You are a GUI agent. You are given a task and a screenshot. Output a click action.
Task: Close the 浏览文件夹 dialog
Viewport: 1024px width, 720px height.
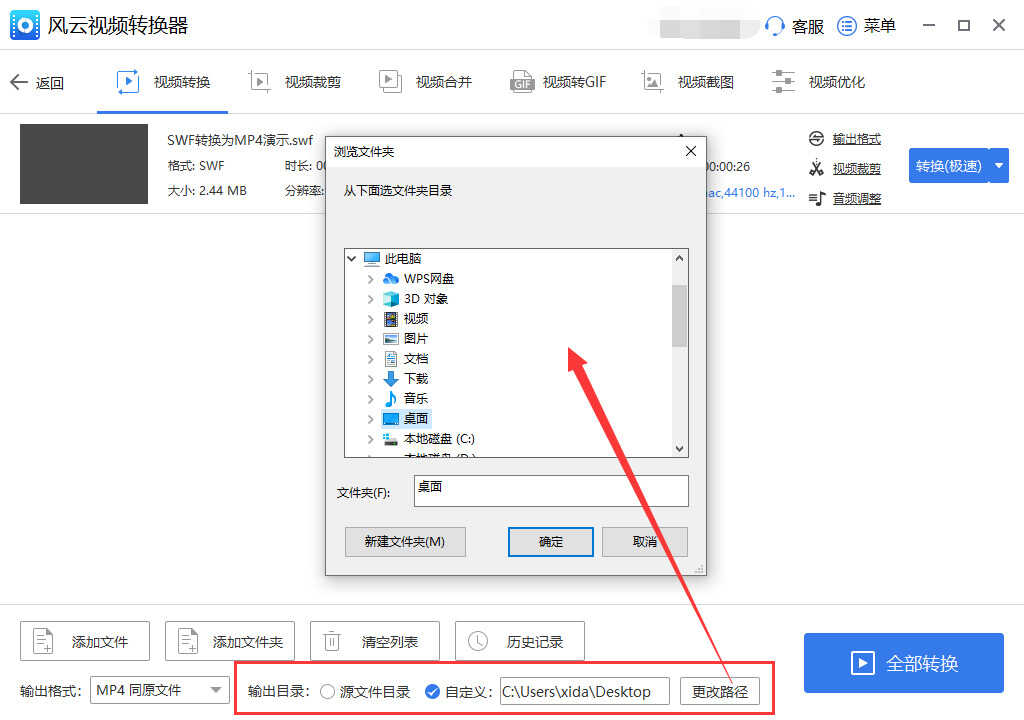pos(690,152)
